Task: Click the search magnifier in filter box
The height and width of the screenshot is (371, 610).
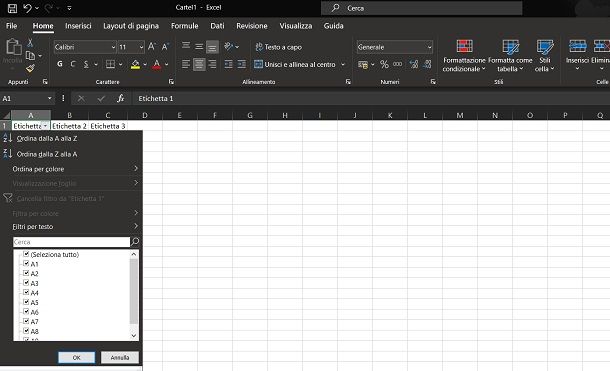Action: pyautogui.click(x=135, y=242)
